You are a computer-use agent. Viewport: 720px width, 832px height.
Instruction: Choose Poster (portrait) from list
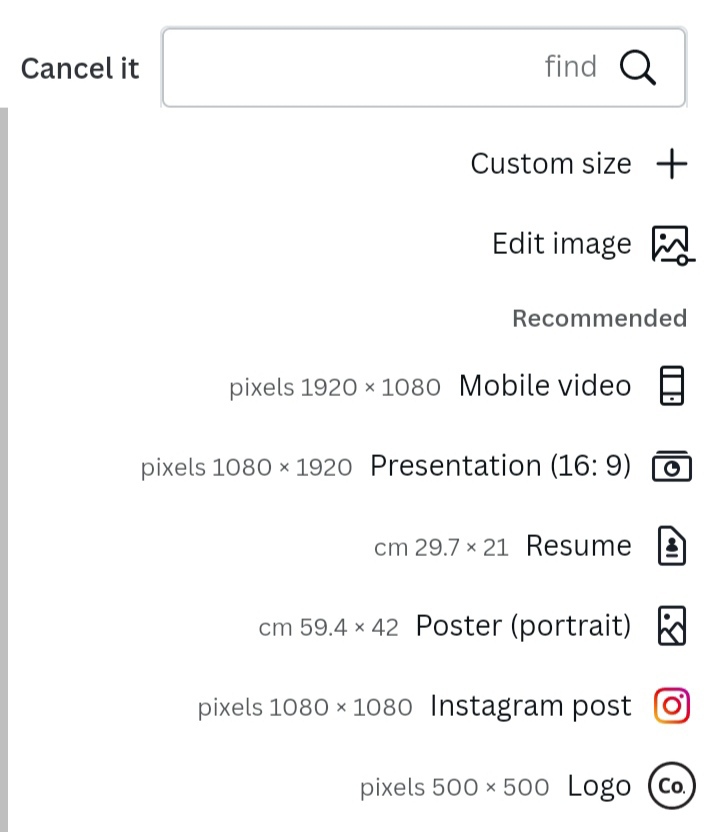[523, 626]
